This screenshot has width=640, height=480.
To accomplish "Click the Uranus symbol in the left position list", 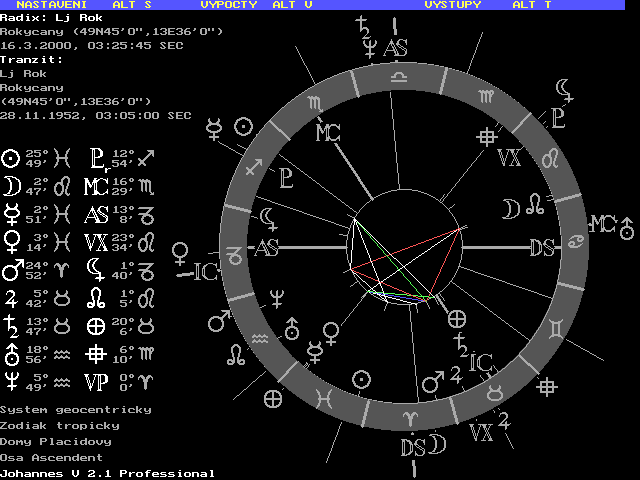I will coord(11,353).
